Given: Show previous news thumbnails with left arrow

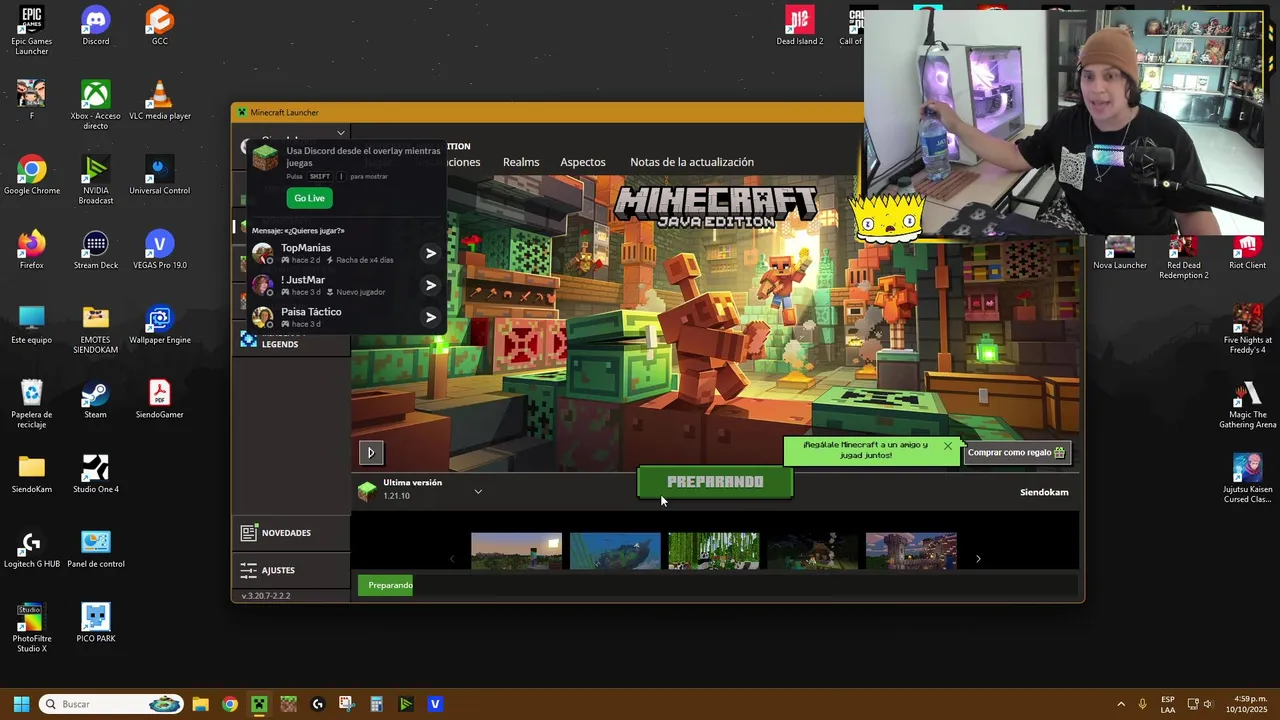Looking at the screenshot, I should [x=451, y=559].
